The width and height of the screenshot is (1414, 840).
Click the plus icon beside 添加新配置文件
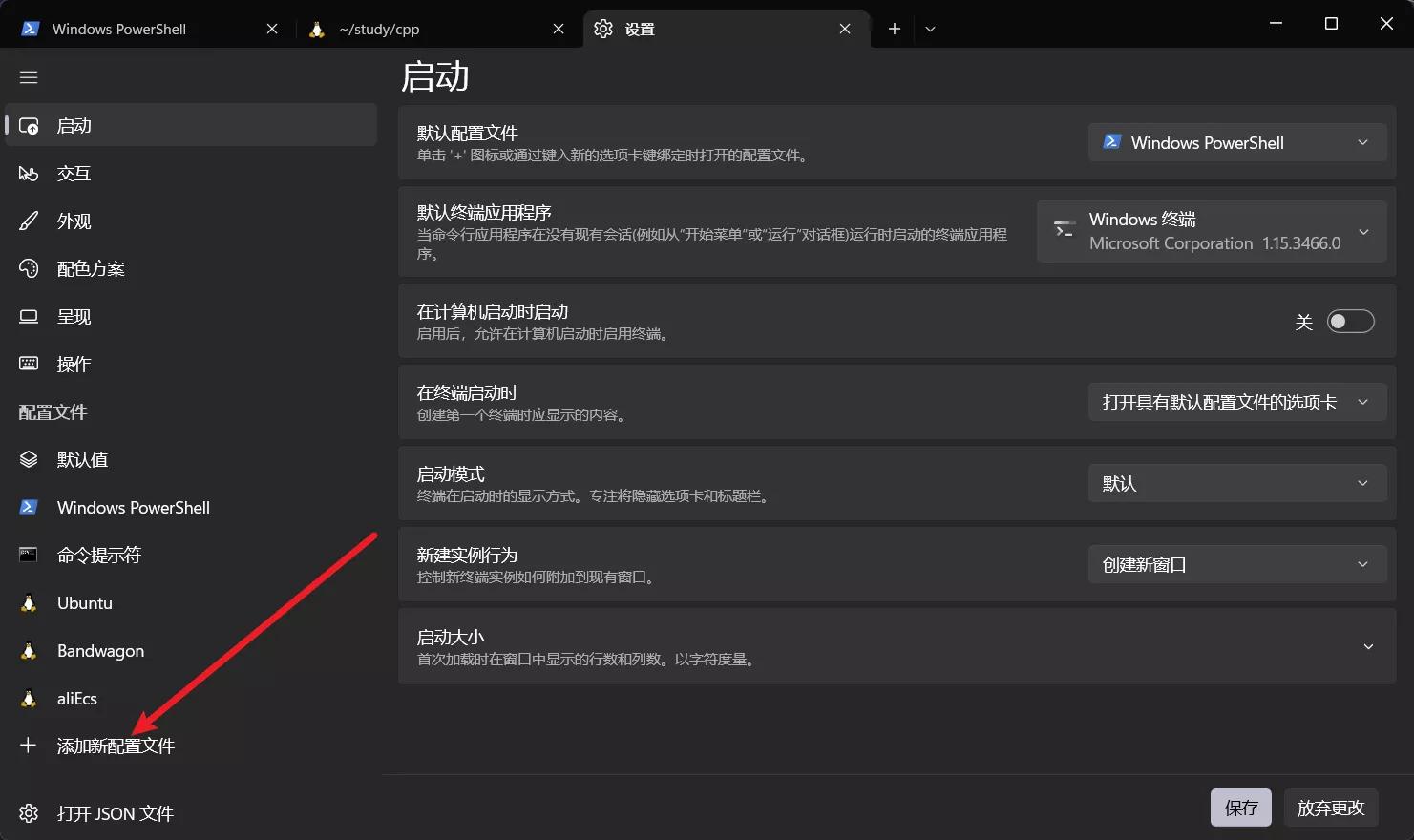pos(29,745)
